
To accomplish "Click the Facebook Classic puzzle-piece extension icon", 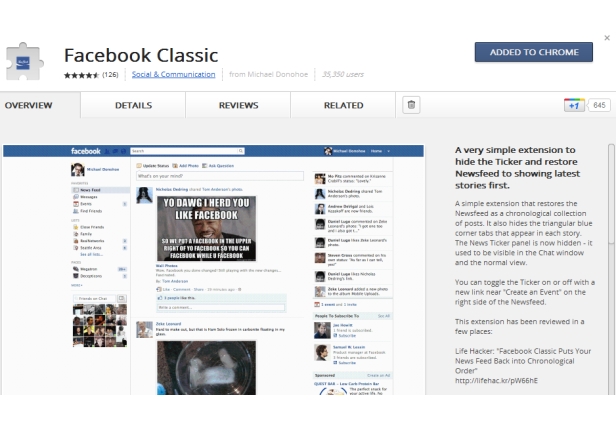I will tap(24, 62).
